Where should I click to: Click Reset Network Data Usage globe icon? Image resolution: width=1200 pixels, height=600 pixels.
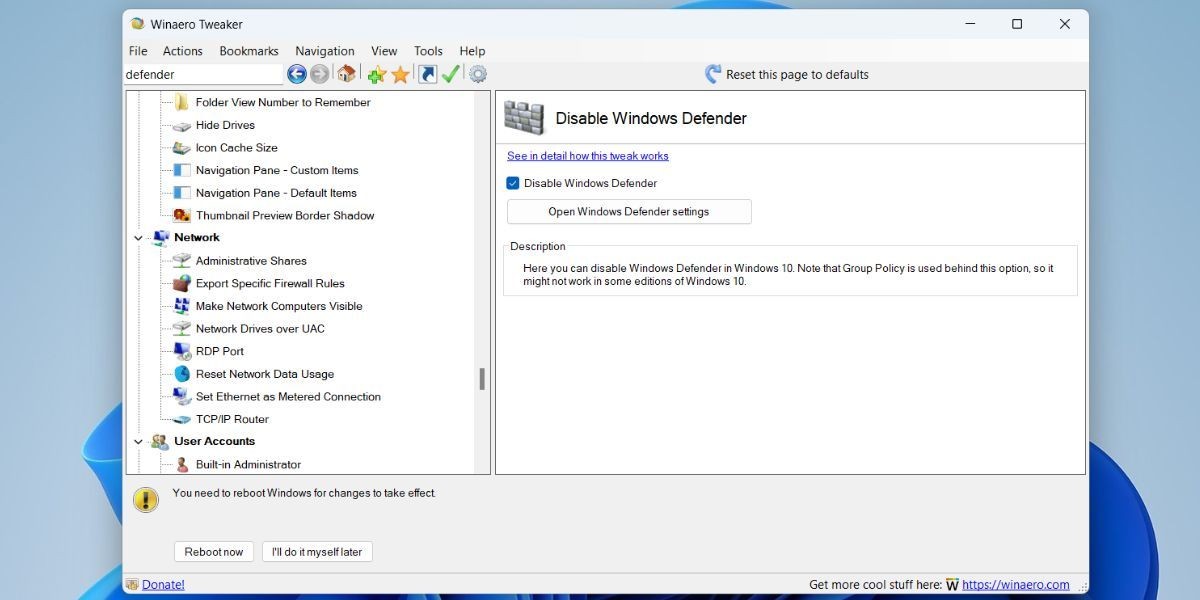[x=182, y=374]
